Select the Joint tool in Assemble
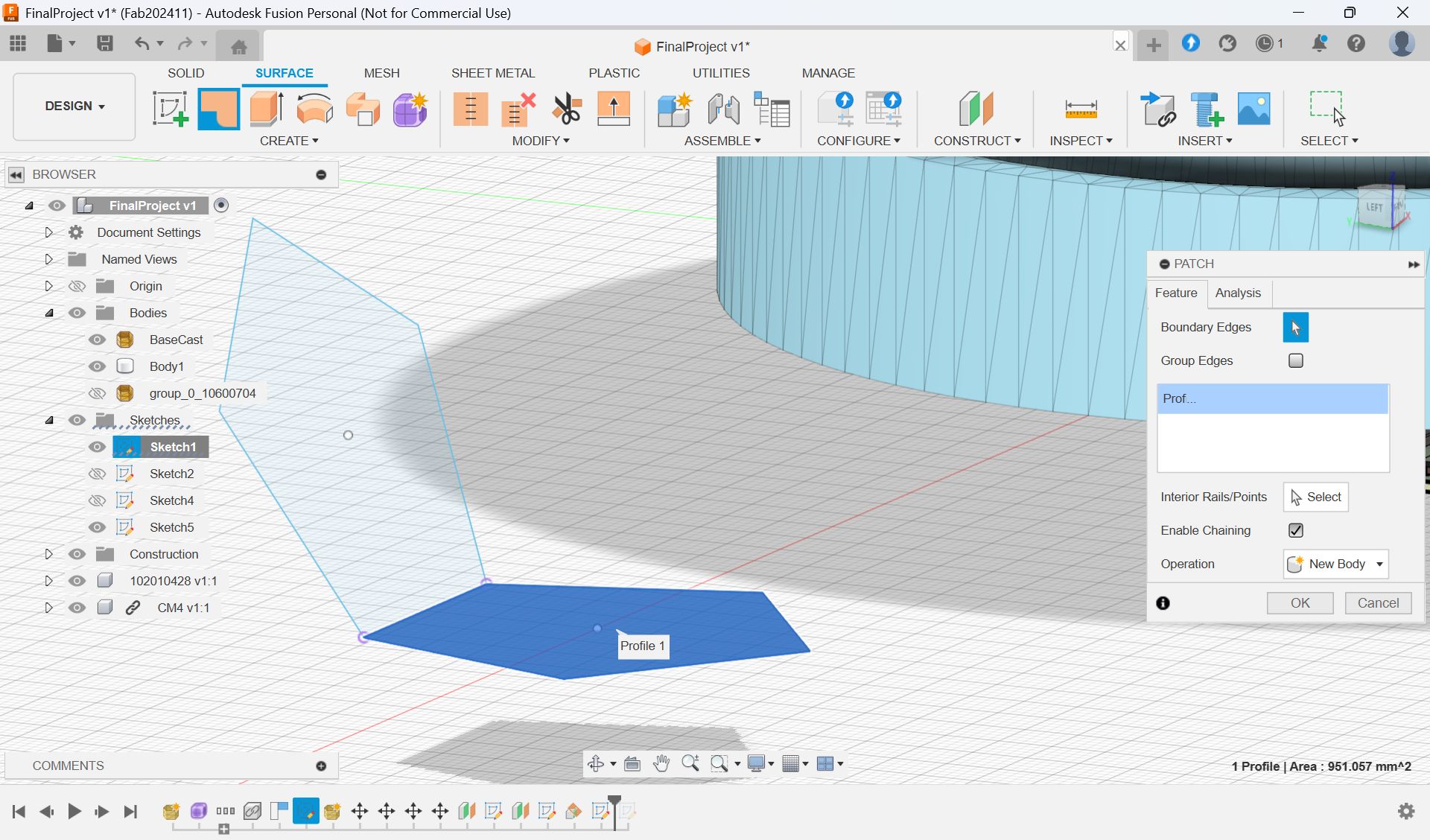1430x840 pixels. 723,109
